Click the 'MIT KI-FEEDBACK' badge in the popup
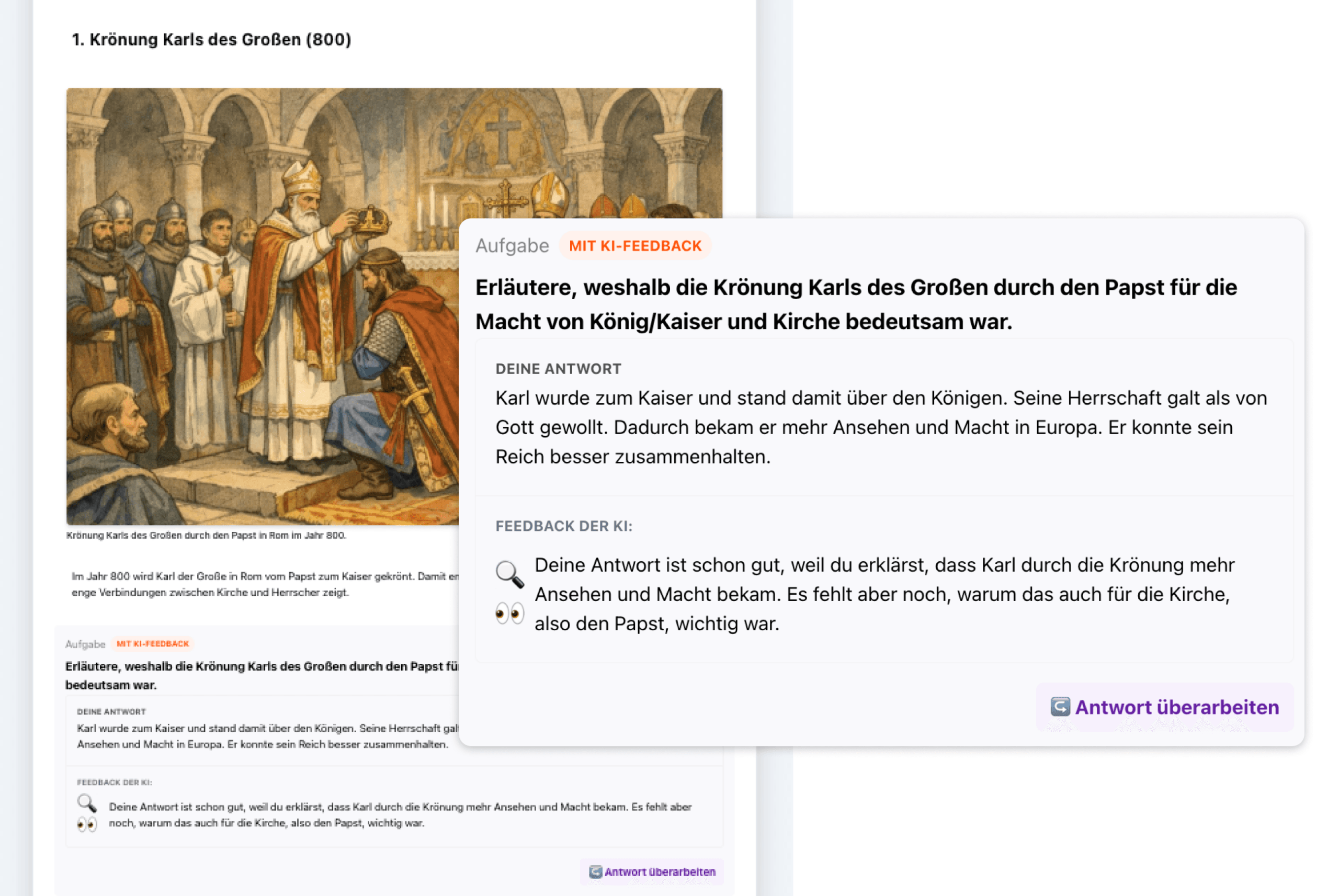 [x=634, y=246]
